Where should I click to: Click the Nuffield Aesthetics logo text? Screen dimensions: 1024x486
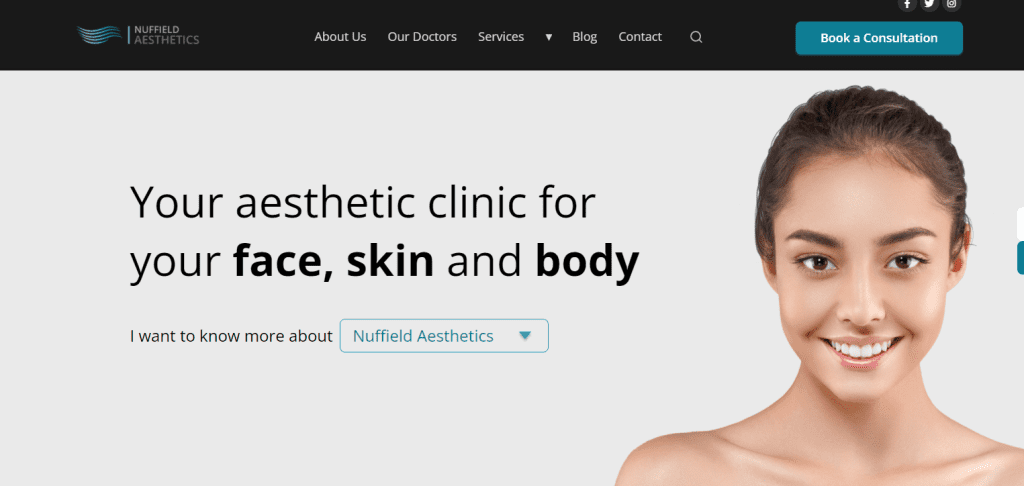pyautogui.click(x=167, y=35)
